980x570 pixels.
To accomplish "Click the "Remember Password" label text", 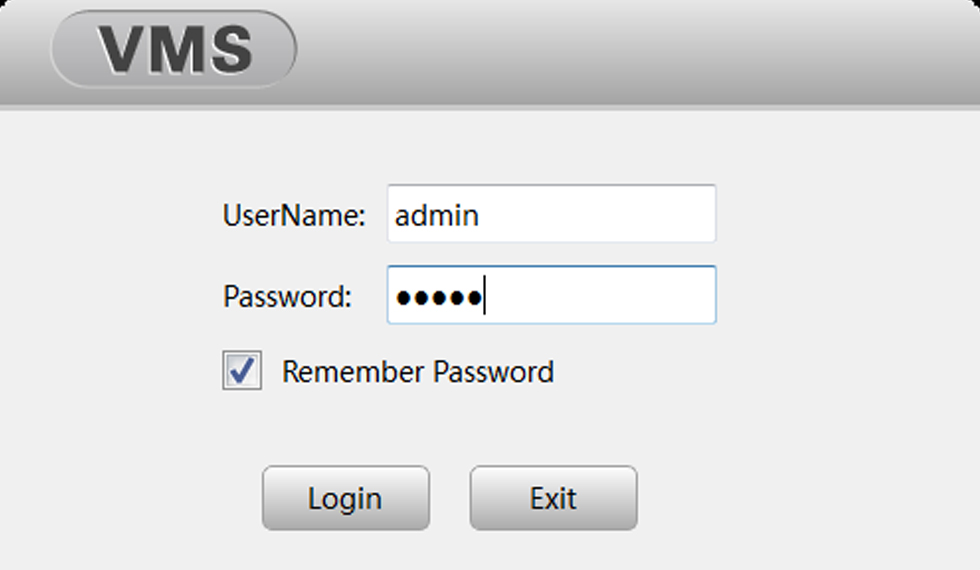I will click(418, 372).
